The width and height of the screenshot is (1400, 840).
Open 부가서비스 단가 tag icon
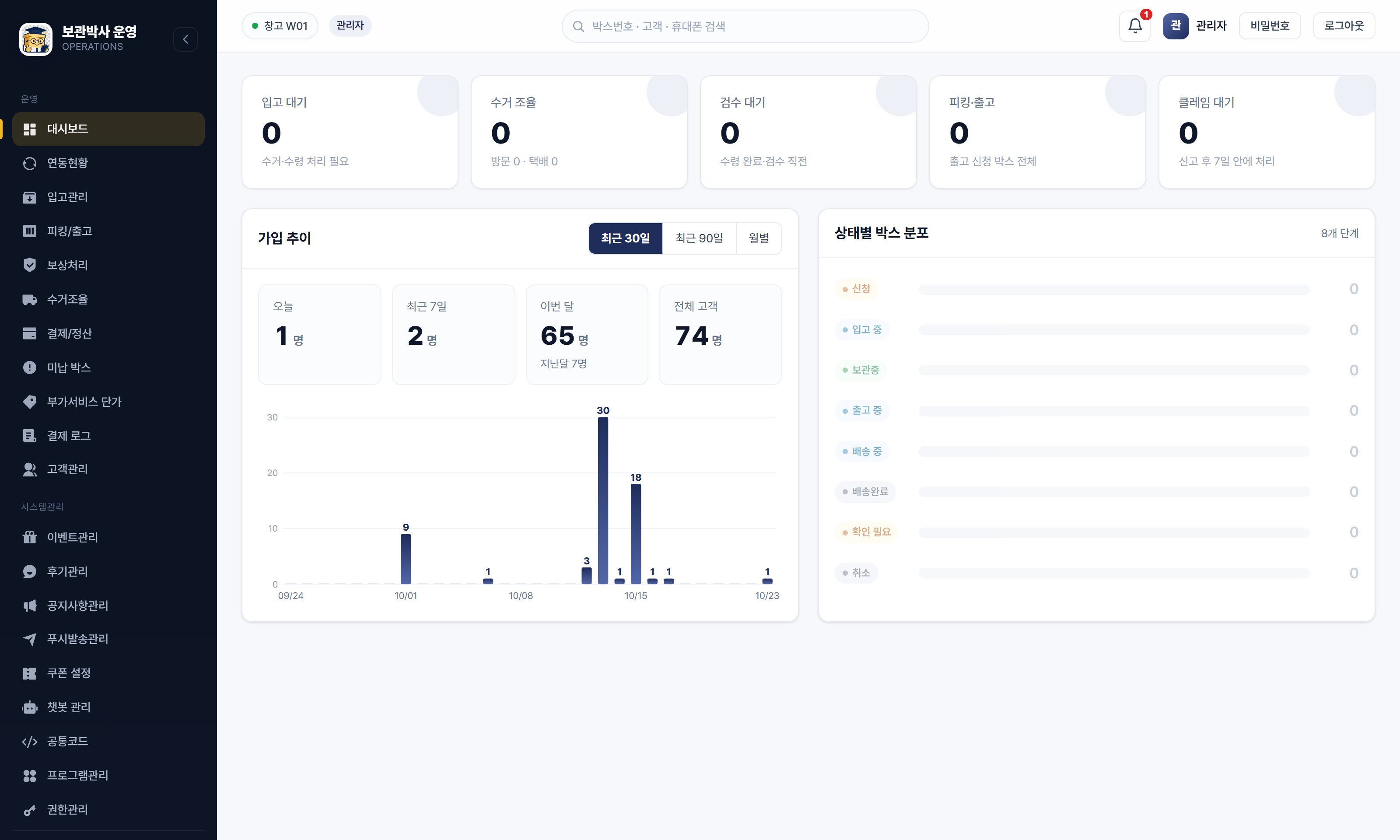tap(29, 402)
